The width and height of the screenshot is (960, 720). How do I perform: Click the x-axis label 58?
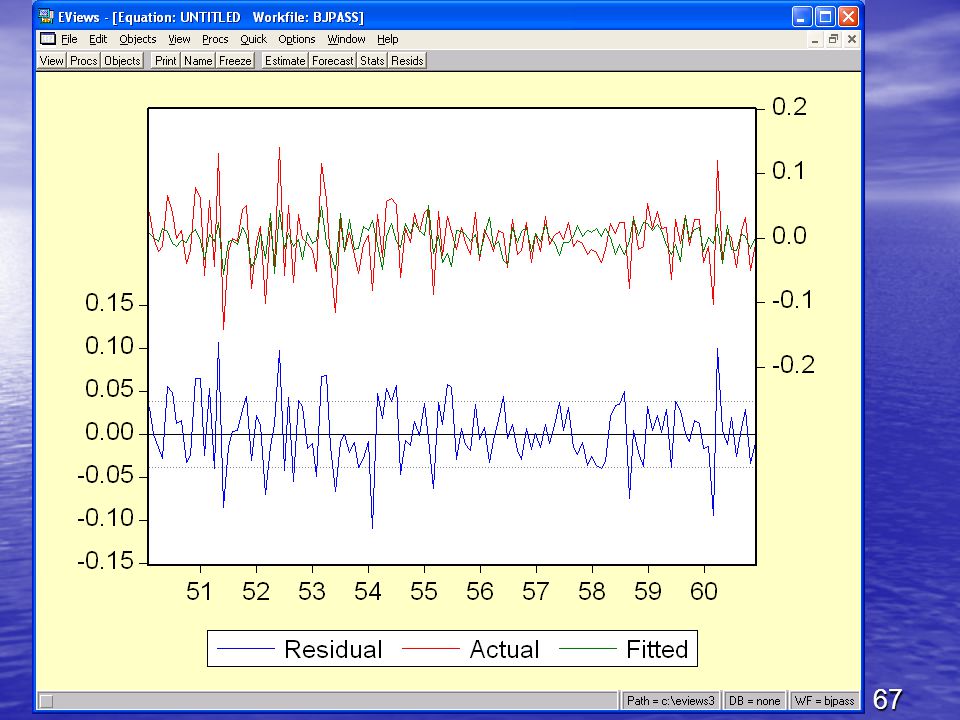click(x=591, y=591)
